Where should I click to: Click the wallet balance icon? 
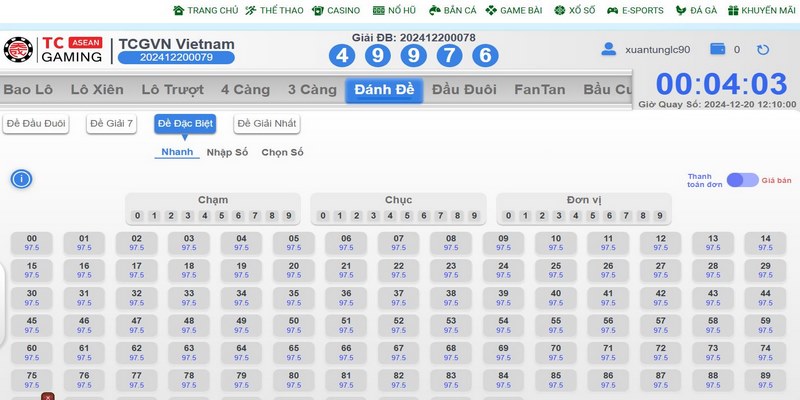click(x=717, y=49)
